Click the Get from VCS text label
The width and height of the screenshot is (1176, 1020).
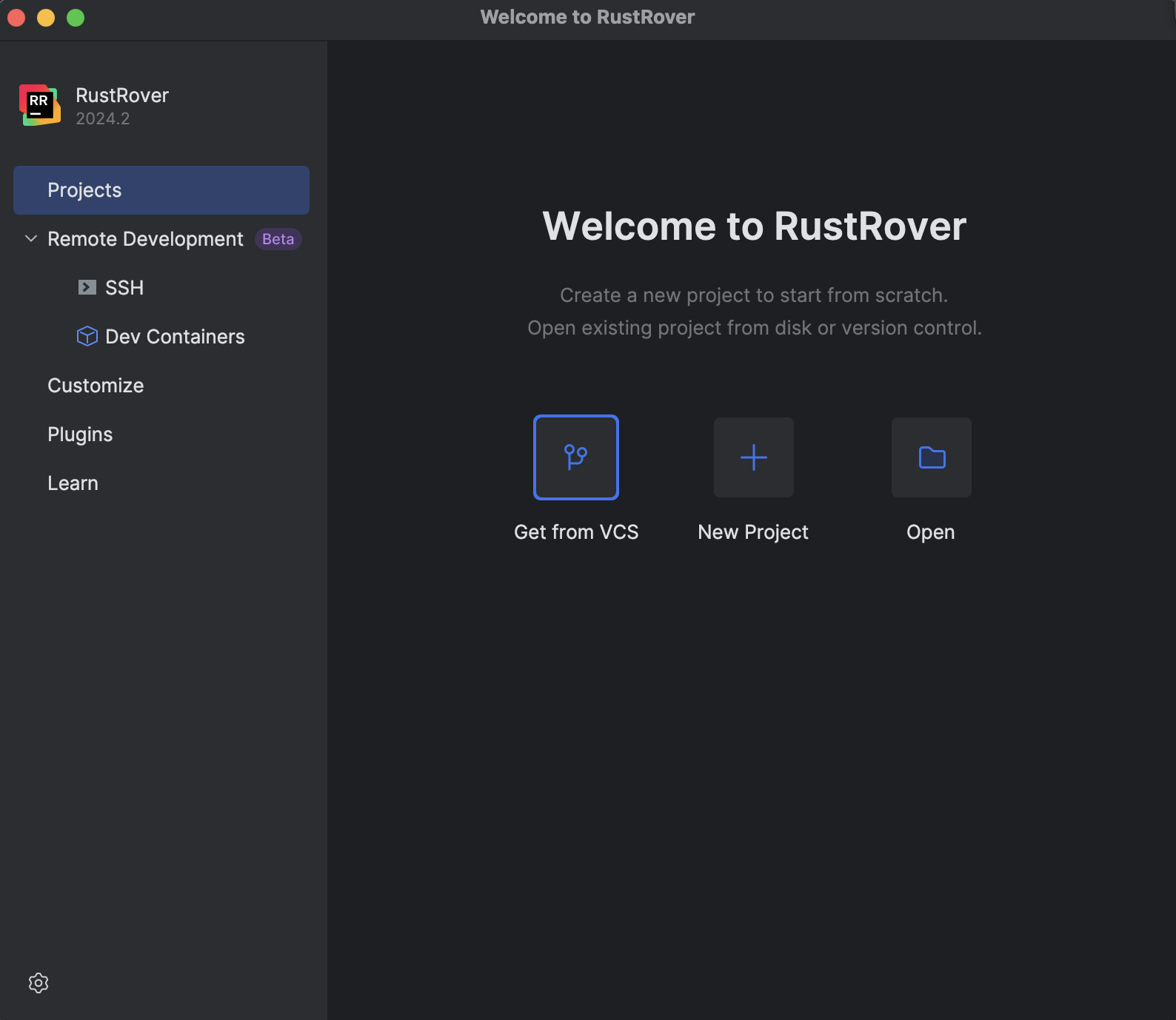pyautogui.click(x=575, y=532)
